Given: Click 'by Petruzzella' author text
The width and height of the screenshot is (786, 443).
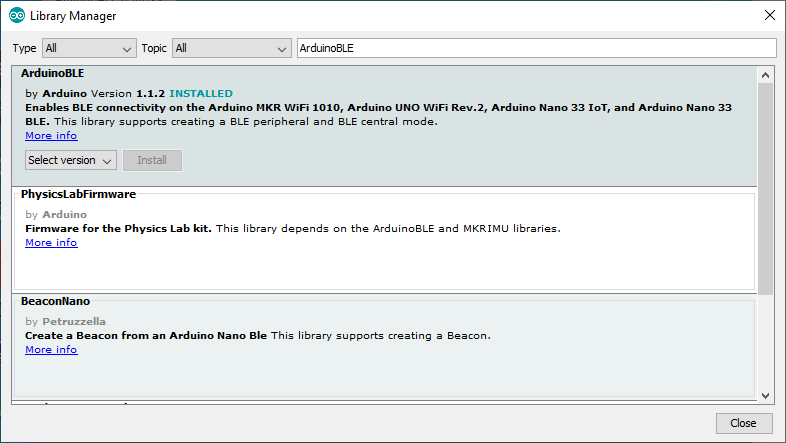Looking at the screenshot, I should (65, 322).
